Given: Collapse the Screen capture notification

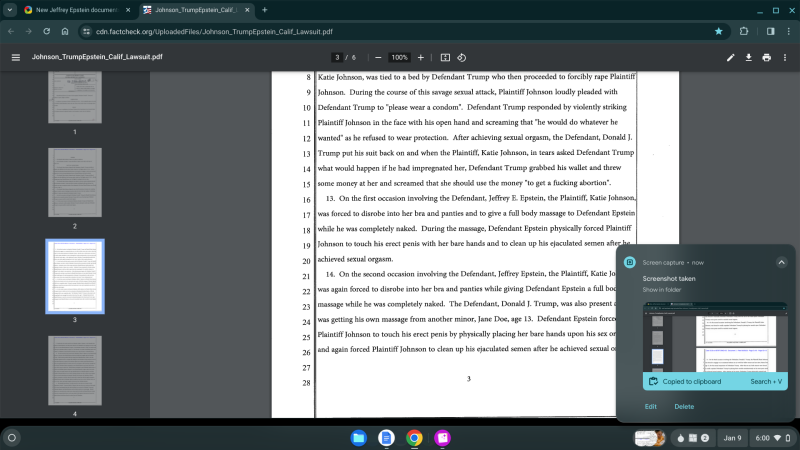Looking at the screenshot, I should [781, 262].
